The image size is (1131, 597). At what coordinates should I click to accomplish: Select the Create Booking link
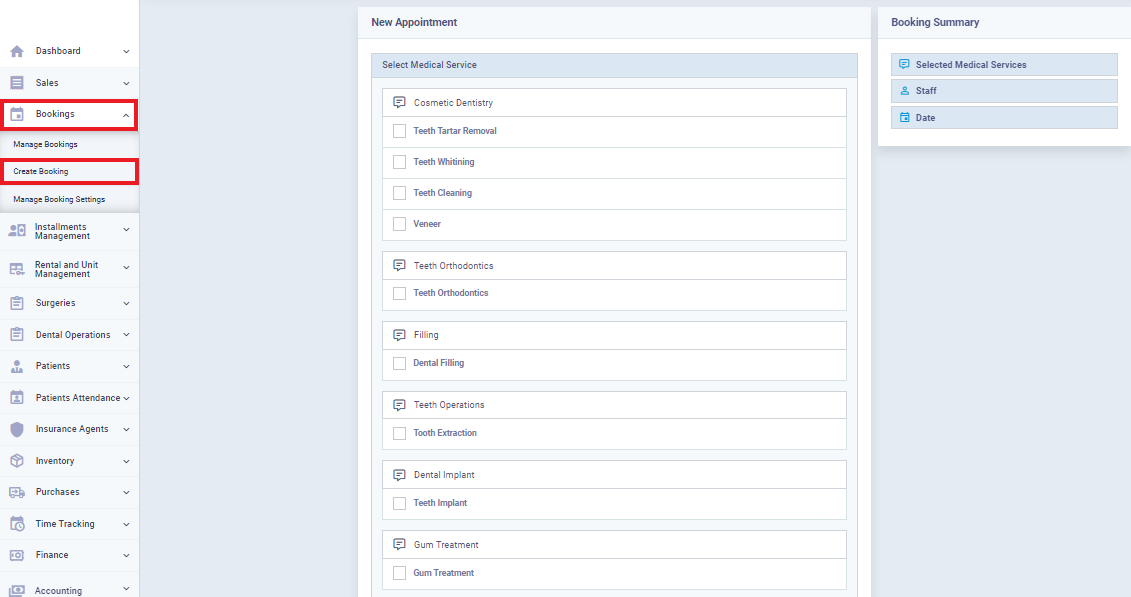pyautogui.click(x=40, y=172)
